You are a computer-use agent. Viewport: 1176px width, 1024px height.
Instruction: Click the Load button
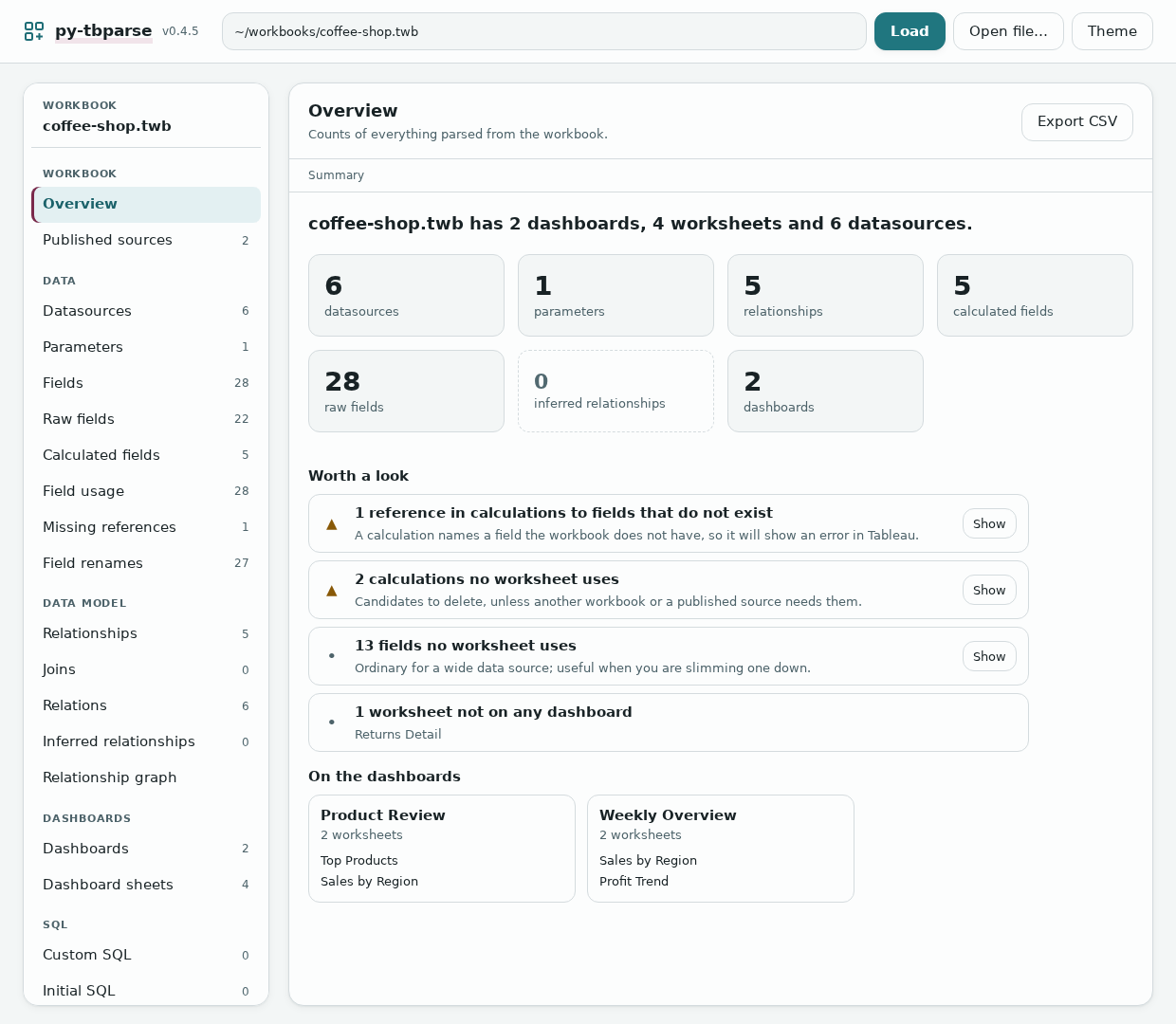910,31
